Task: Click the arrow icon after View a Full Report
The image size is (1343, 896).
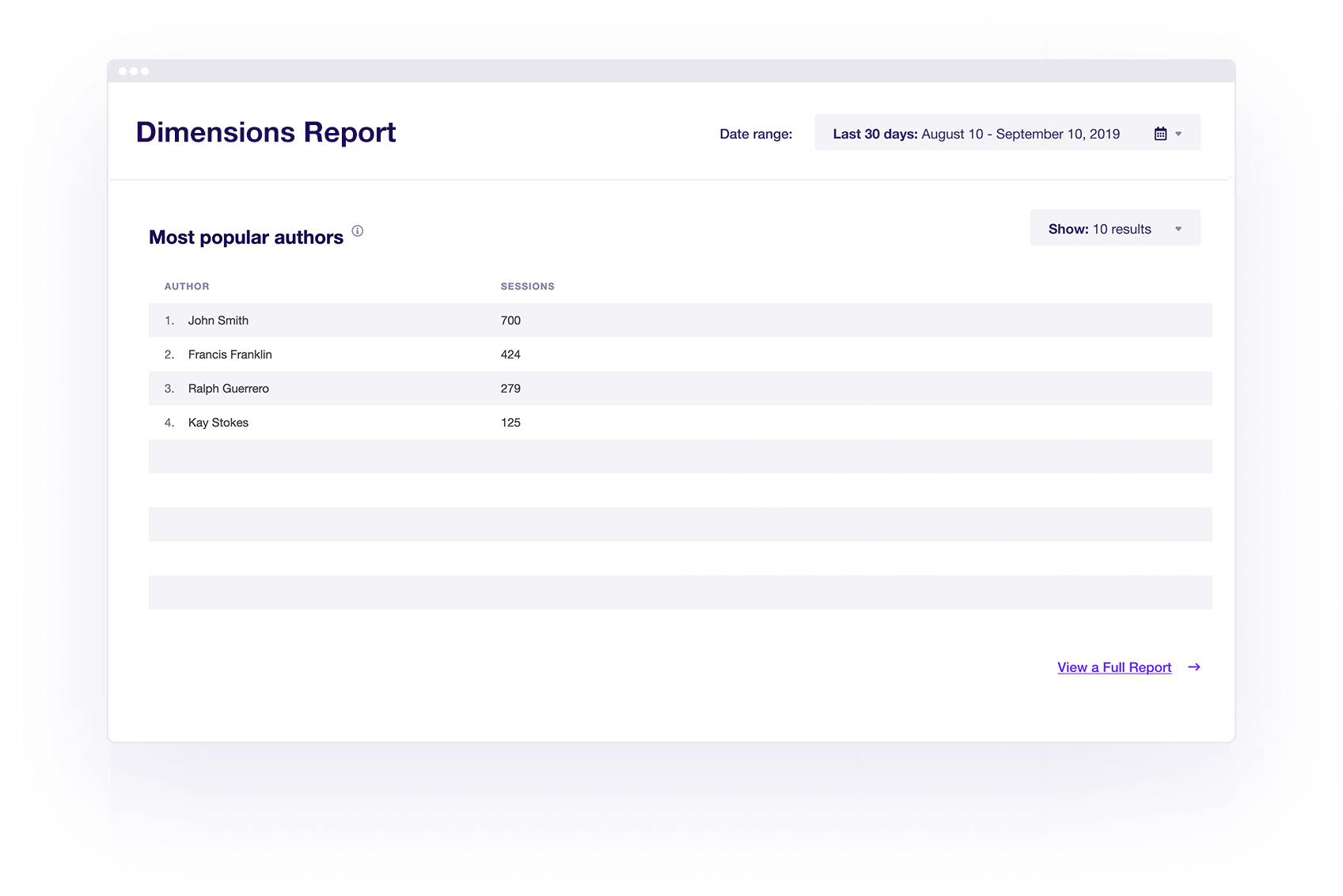Action: 1194,667
